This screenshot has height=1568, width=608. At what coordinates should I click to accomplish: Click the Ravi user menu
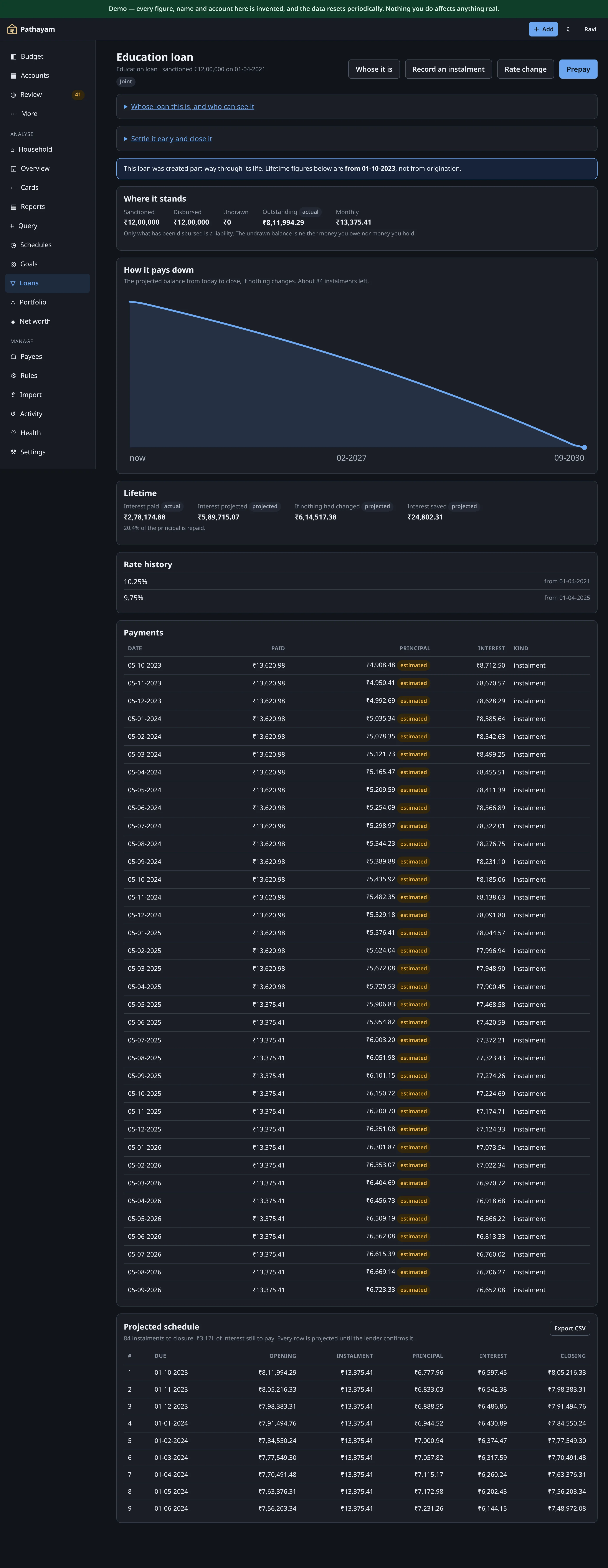click(590, 29)
